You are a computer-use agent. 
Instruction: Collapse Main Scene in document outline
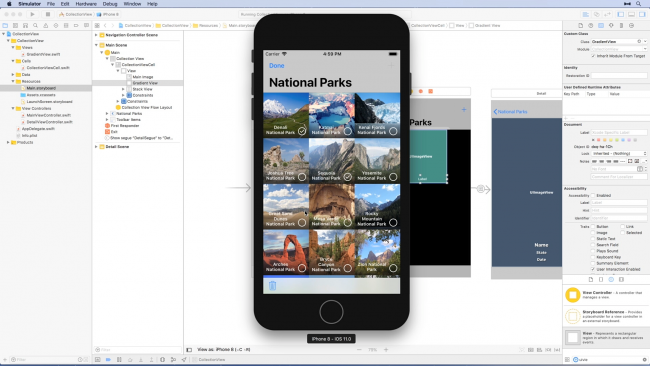(x=96, y=45)
